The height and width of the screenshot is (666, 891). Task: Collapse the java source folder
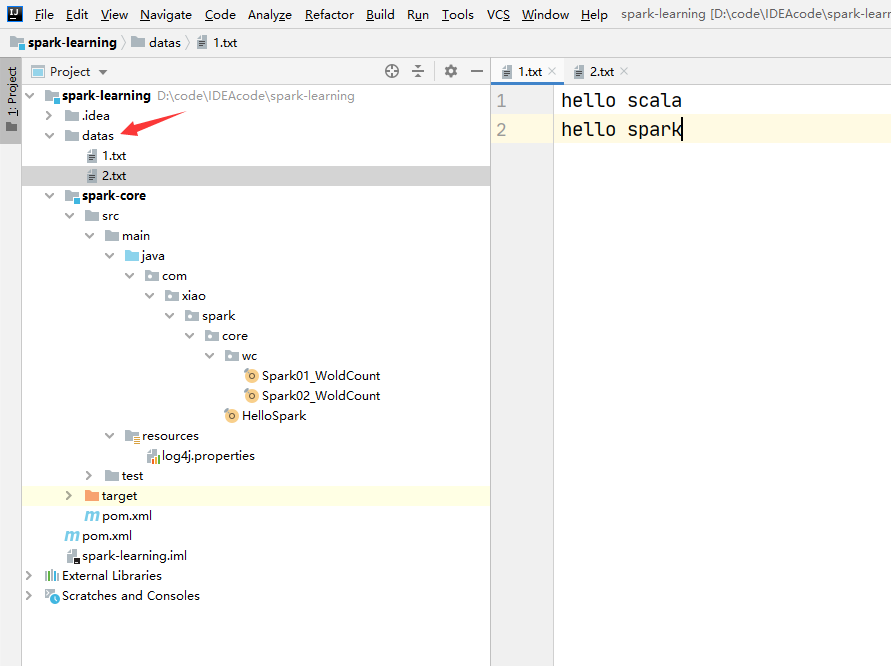pyautogui.click(x=109, y=256)
